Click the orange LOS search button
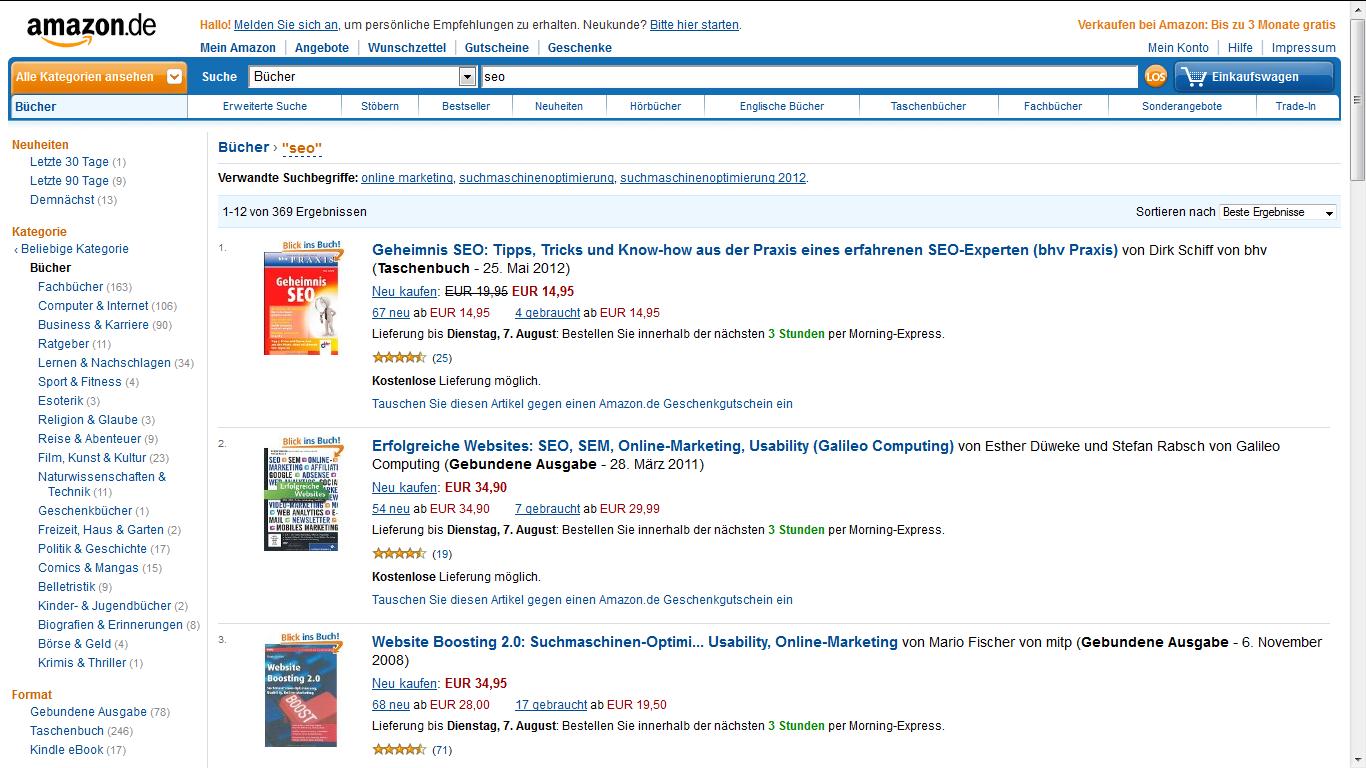The width and height of the screenshot is (1366, 768). [1155, 76]
